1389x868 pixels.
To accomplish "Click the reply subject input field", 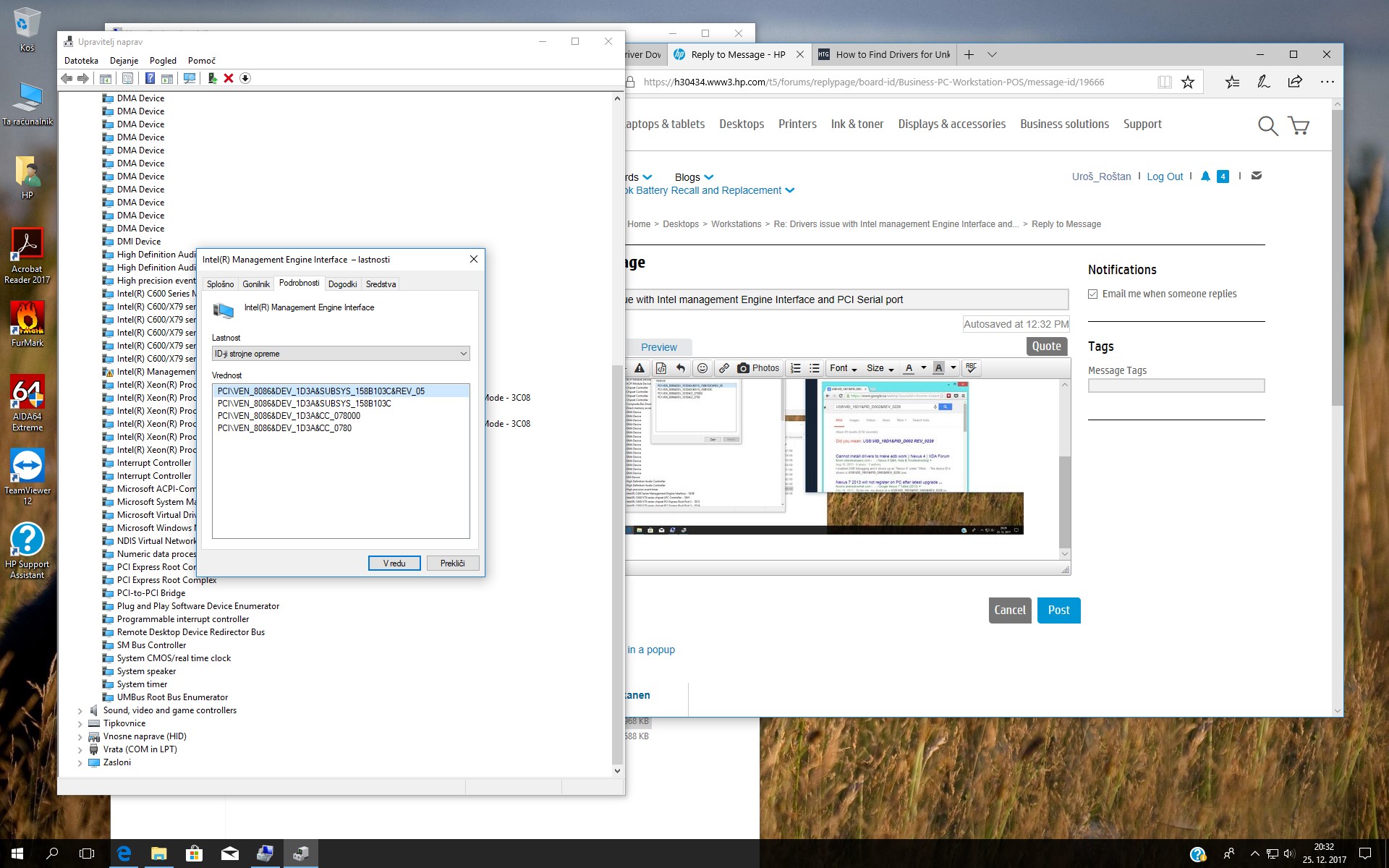I will click(x=846, y=299).
